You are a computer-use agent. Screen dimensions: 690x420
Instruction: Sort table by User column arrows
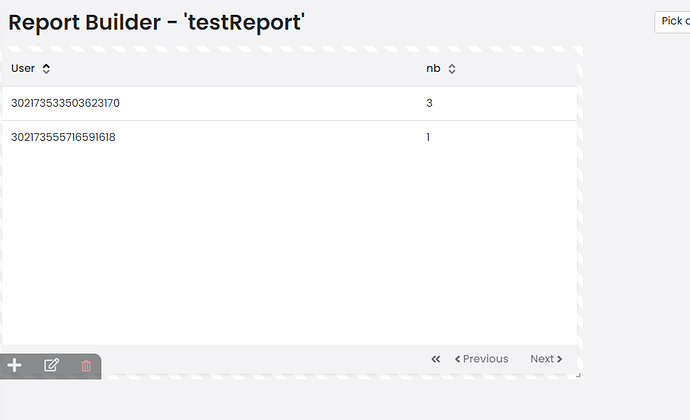tap(46, 69)
